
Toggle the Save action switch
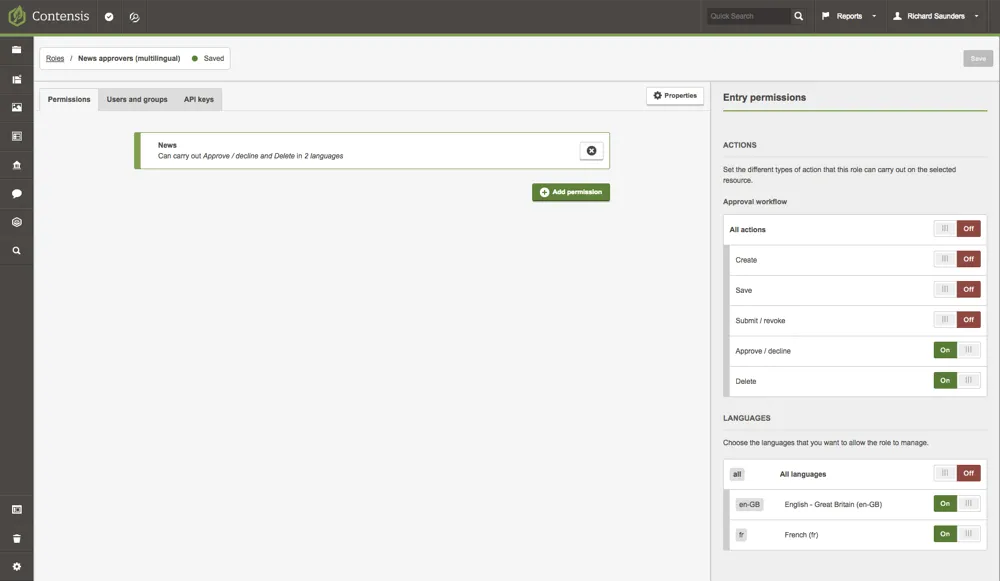tap(957, 289)
